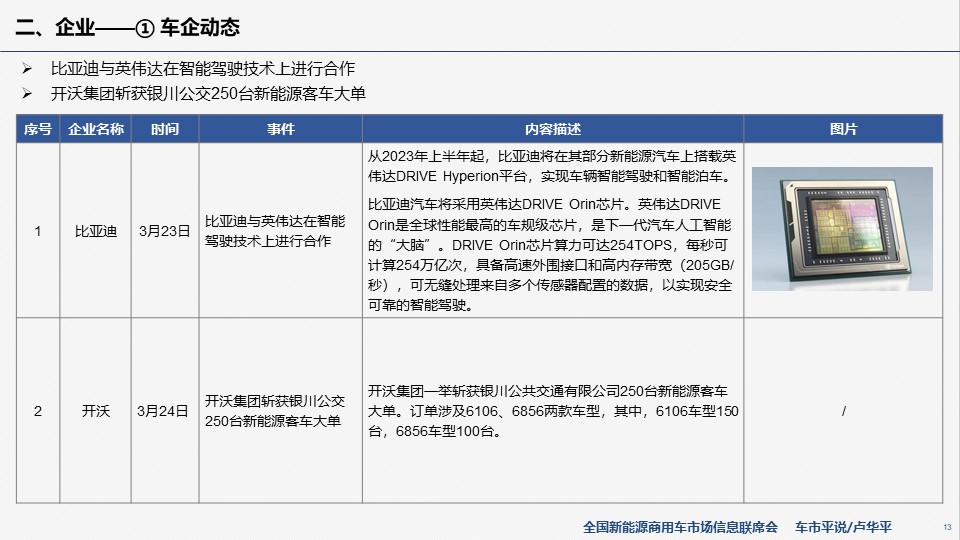Select the 比亚迪 company name cell

[x=96, y=231]
